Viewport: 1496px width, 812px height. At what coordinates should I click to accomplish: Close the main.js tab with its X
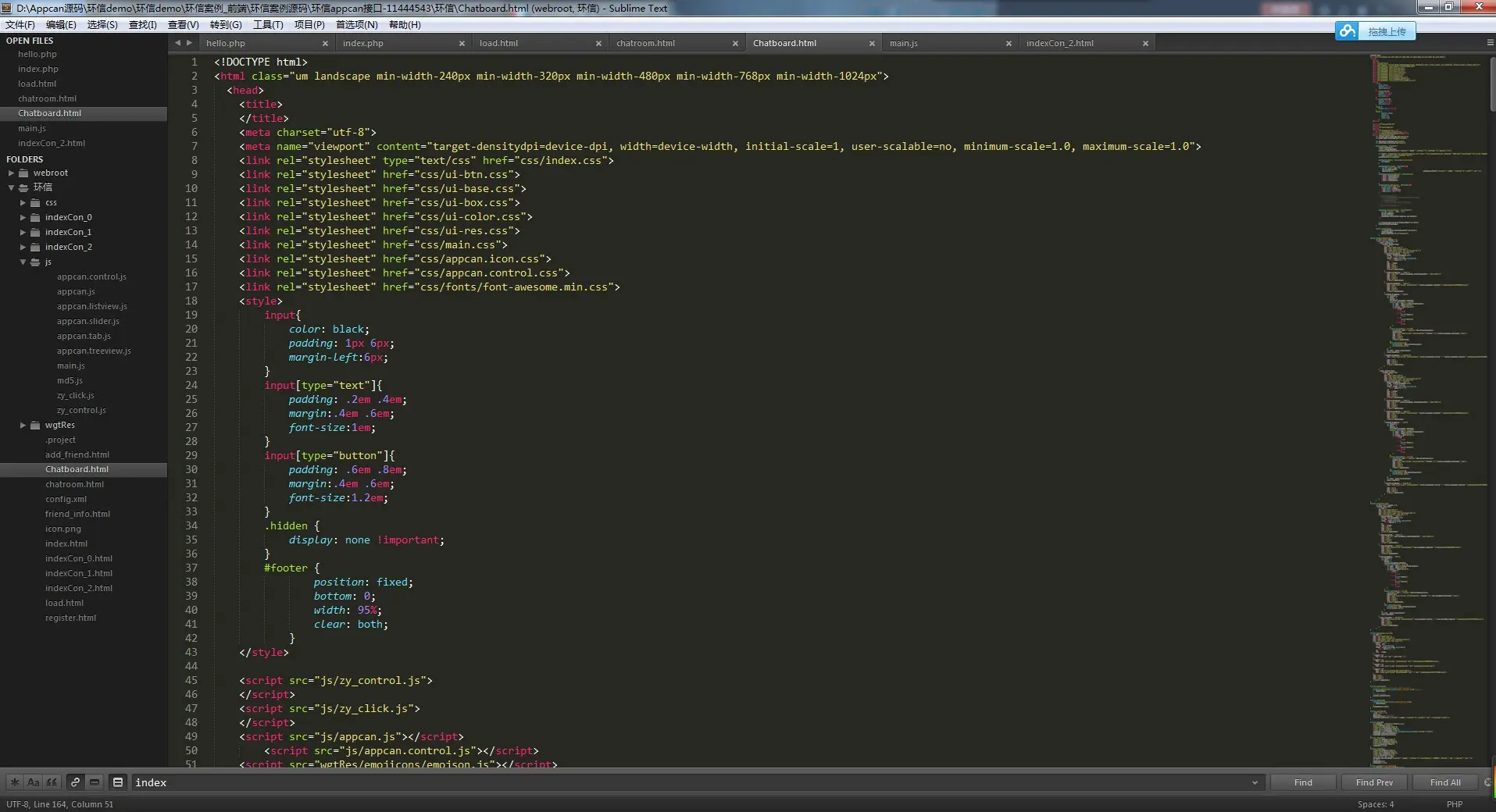point(1009,44)
